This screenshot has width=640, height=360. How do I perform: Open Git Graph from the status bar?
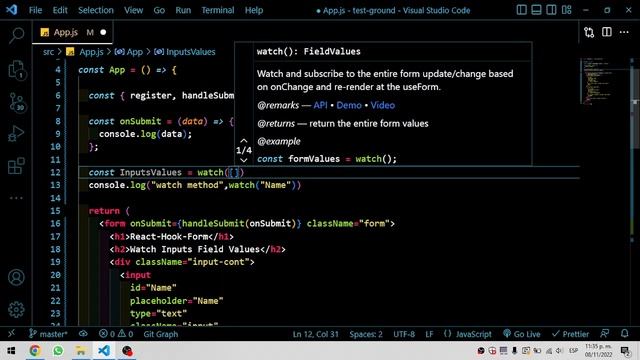coord(161,334)
